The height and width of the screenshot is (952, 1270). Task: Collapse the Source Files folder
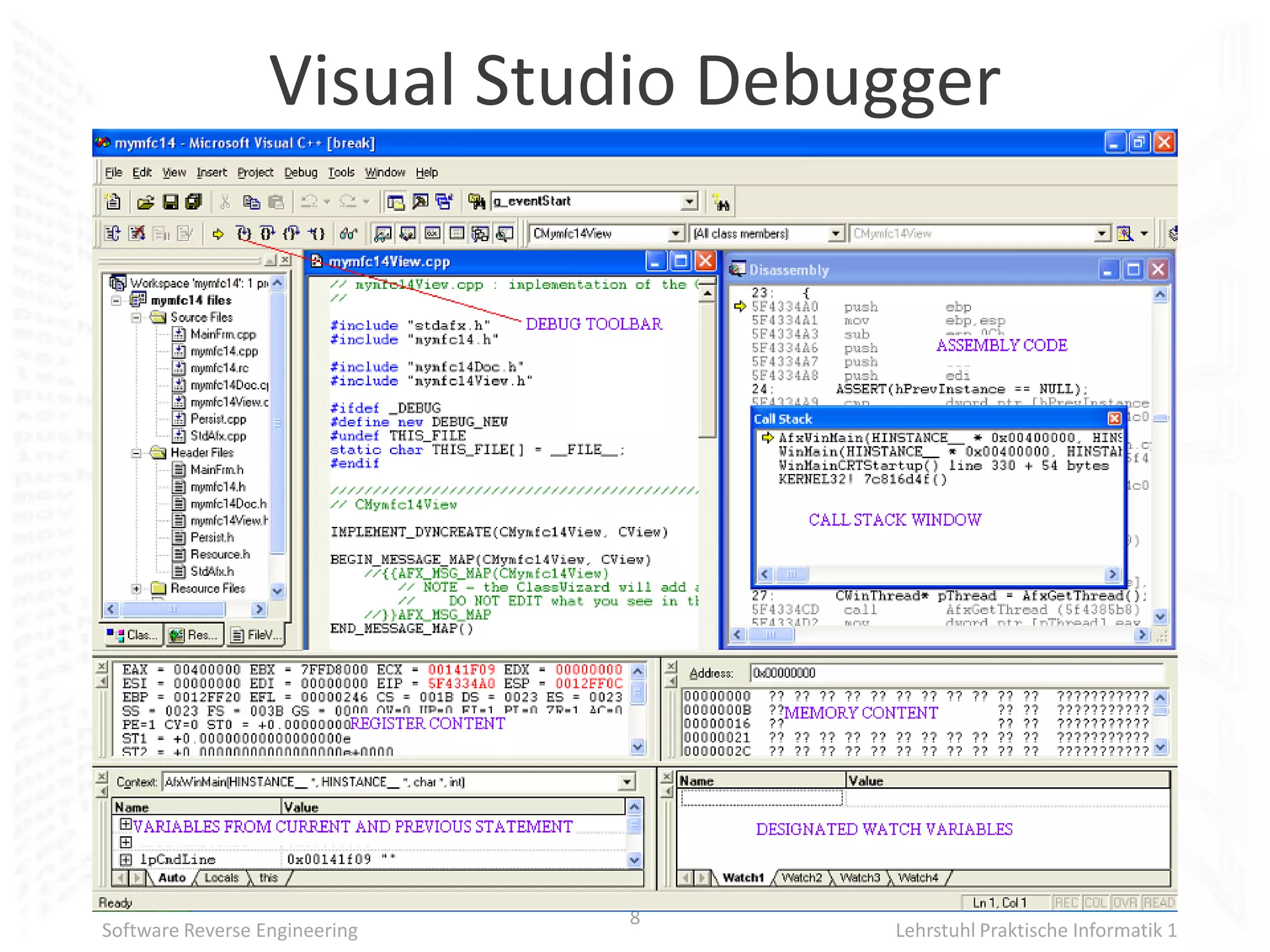136,317
